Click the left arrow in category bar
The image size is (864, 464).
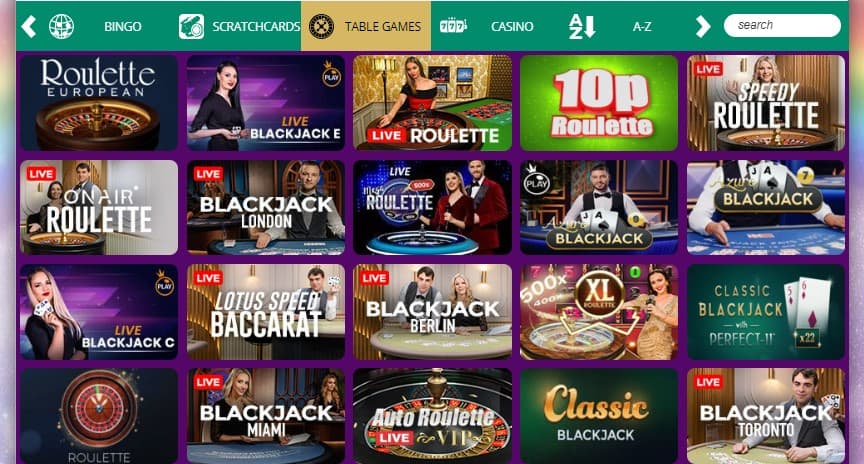29,26
